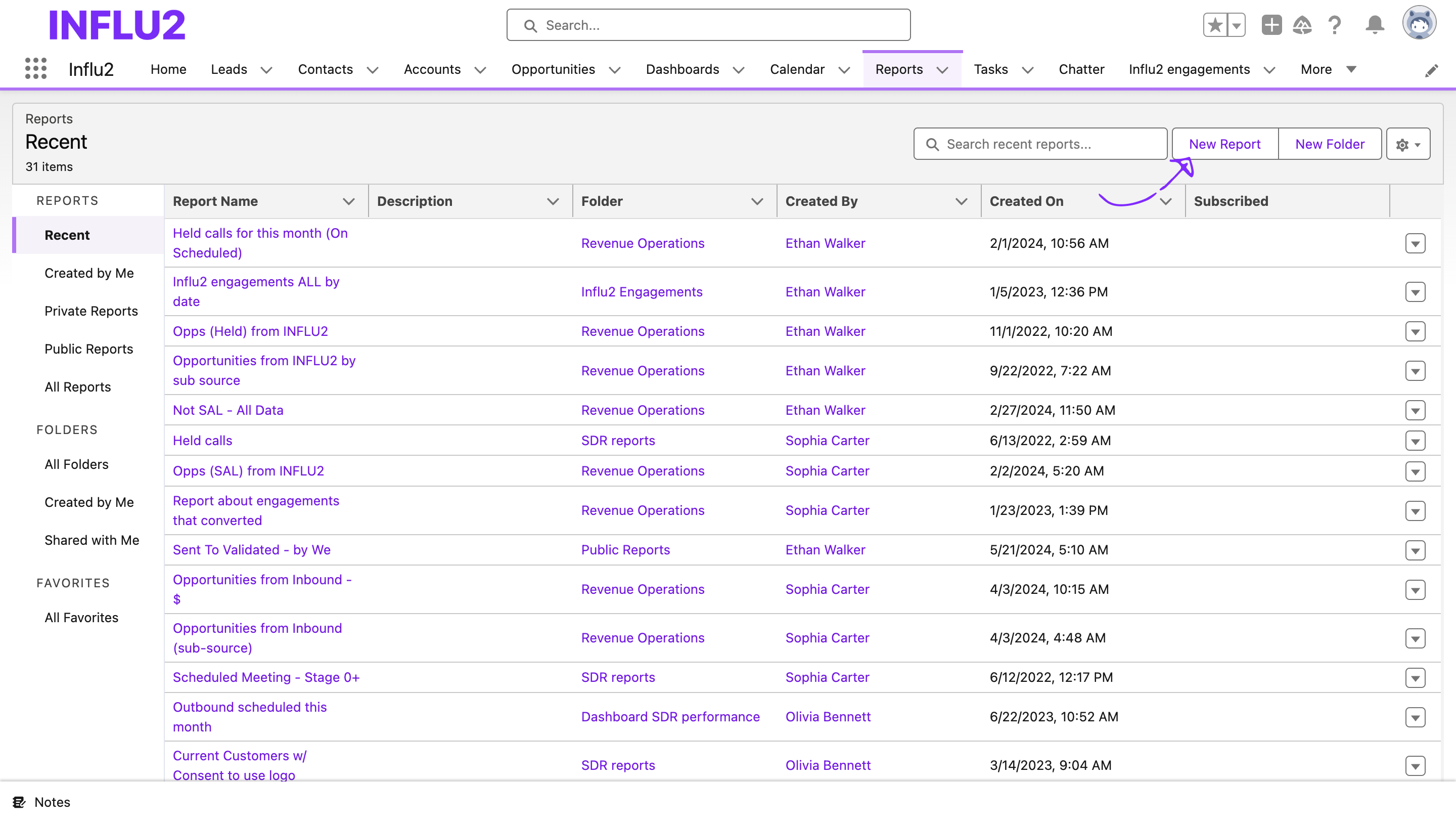Select All Favorites in sidebar

point(81,618)
